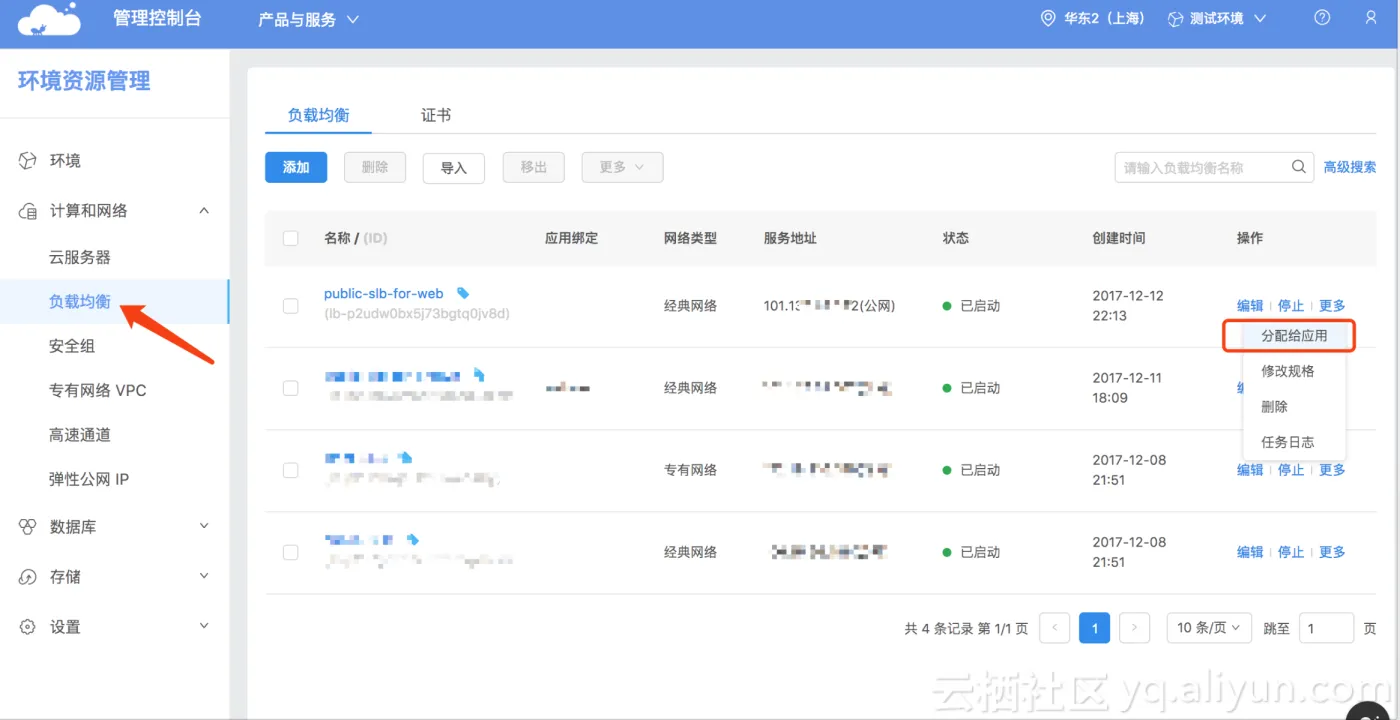Open the 产品与服务 dropdown
This screenshot has width=1400, height=720.
pyautogui.click(x=308, y=19)
